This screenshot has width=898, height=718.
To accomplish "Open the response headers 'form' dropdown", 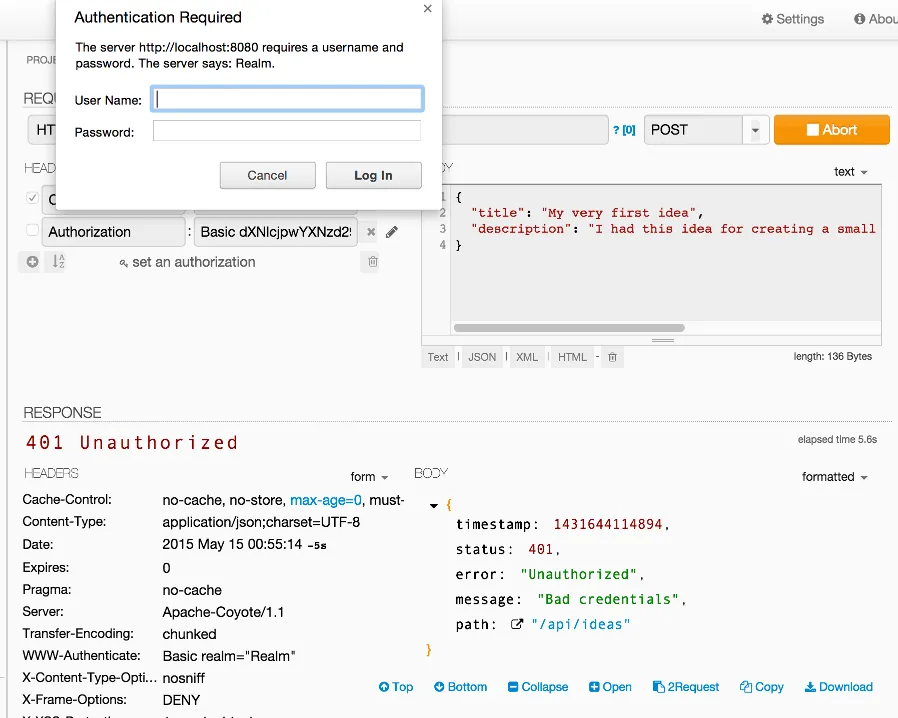I will pyautogui.click(x=369, y=477).
